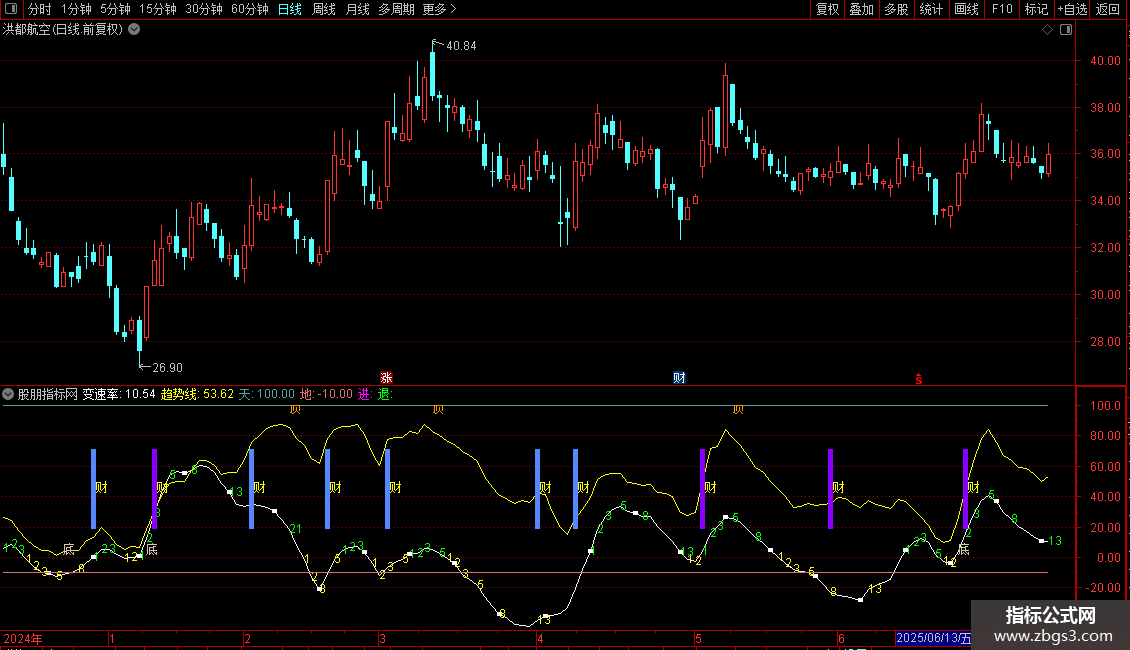Viewport: 1130px width, 650px height.
Task: Open the 画线 drawing tools
Action: [966, 10]
